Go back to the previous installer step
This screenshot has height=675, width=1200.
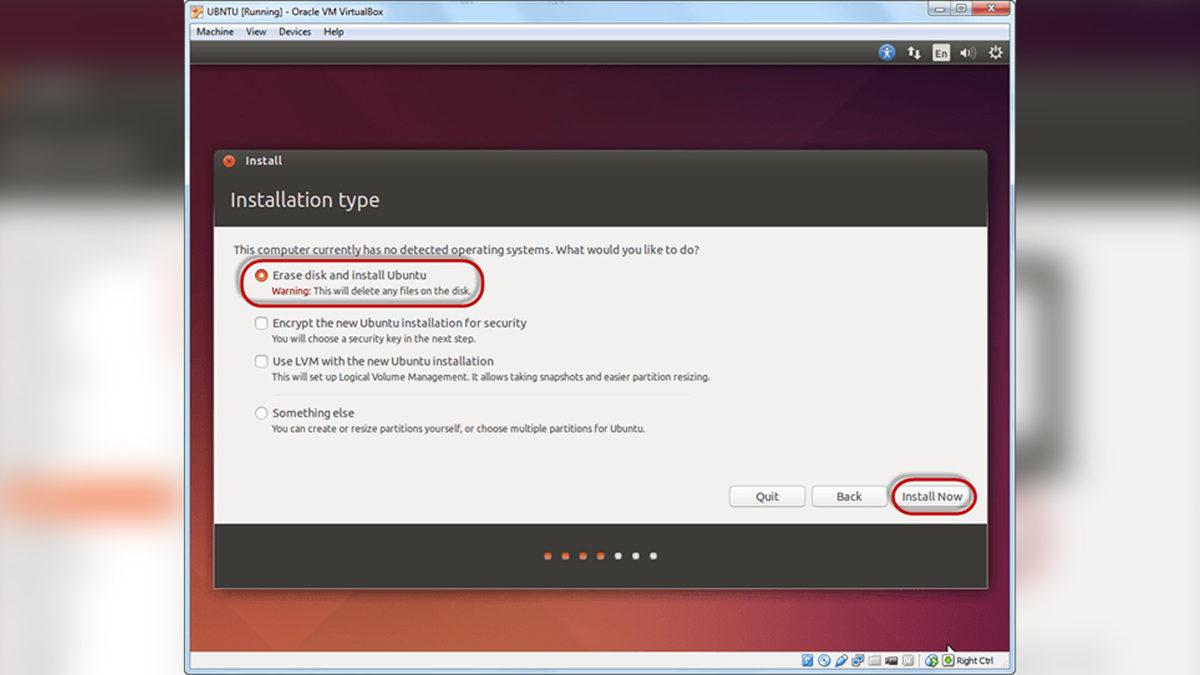[849, 496]
